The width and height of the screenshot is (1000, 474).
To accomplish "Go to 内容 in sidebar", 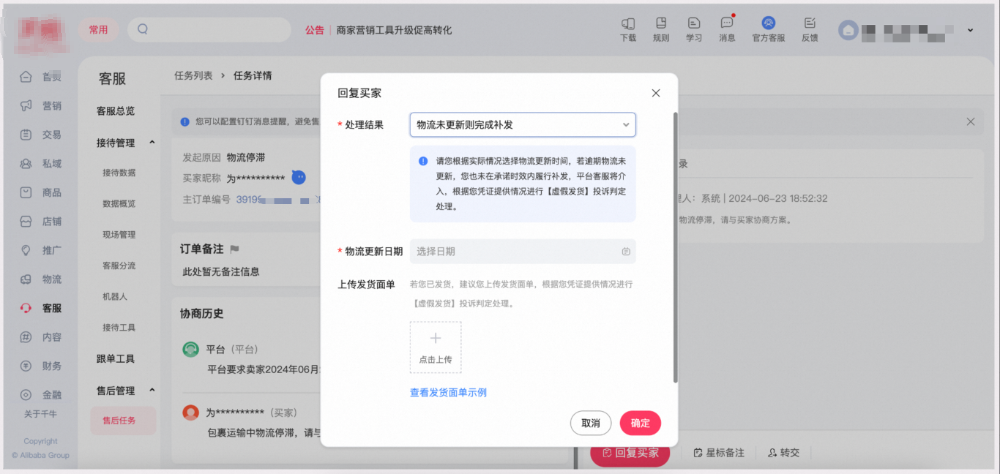I will [x=42, y=337].
